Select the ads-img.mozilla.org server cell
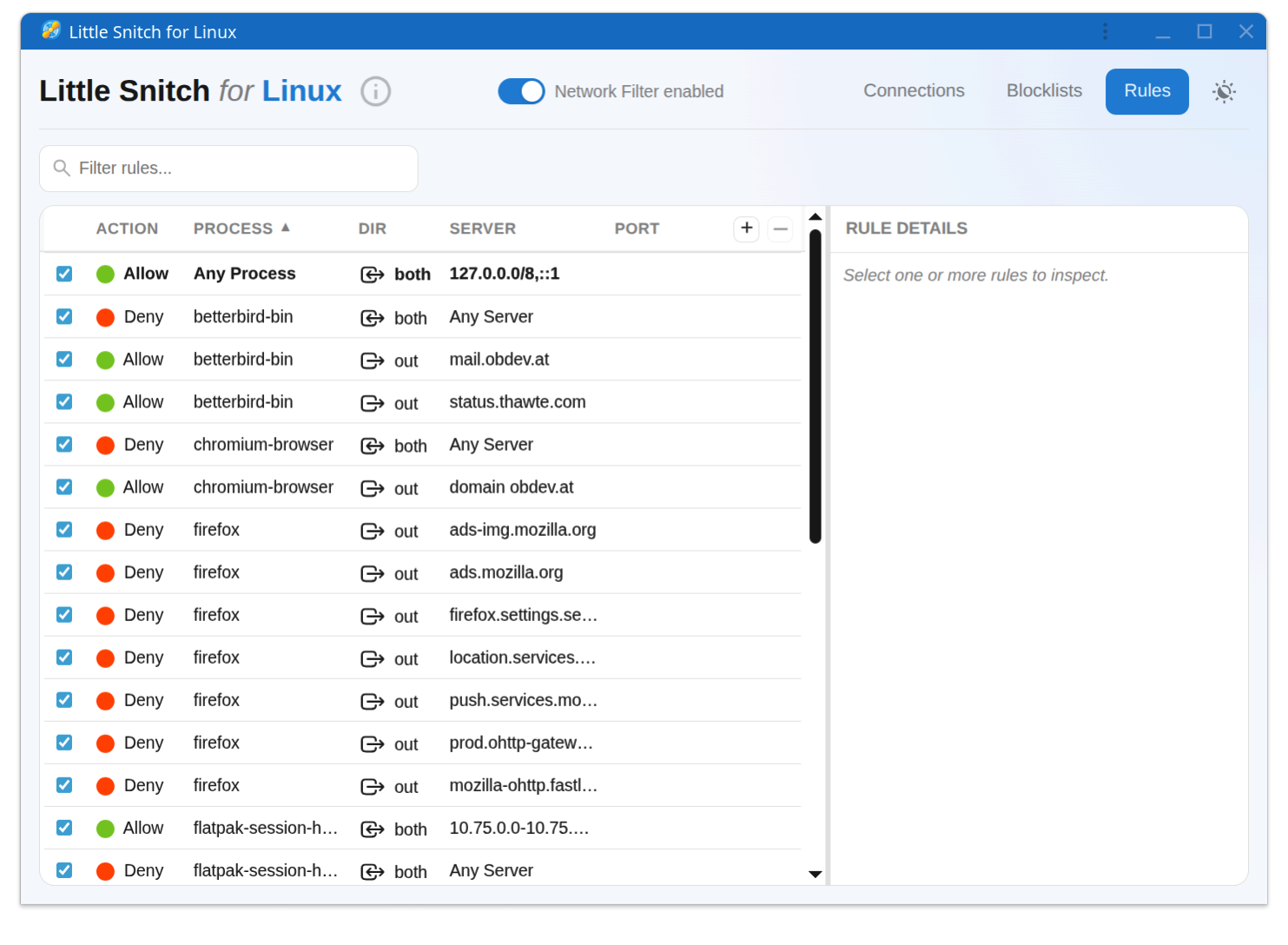The height and width of the screenshot is (945, 1288). pyautogui.click(x=522, y=530)
